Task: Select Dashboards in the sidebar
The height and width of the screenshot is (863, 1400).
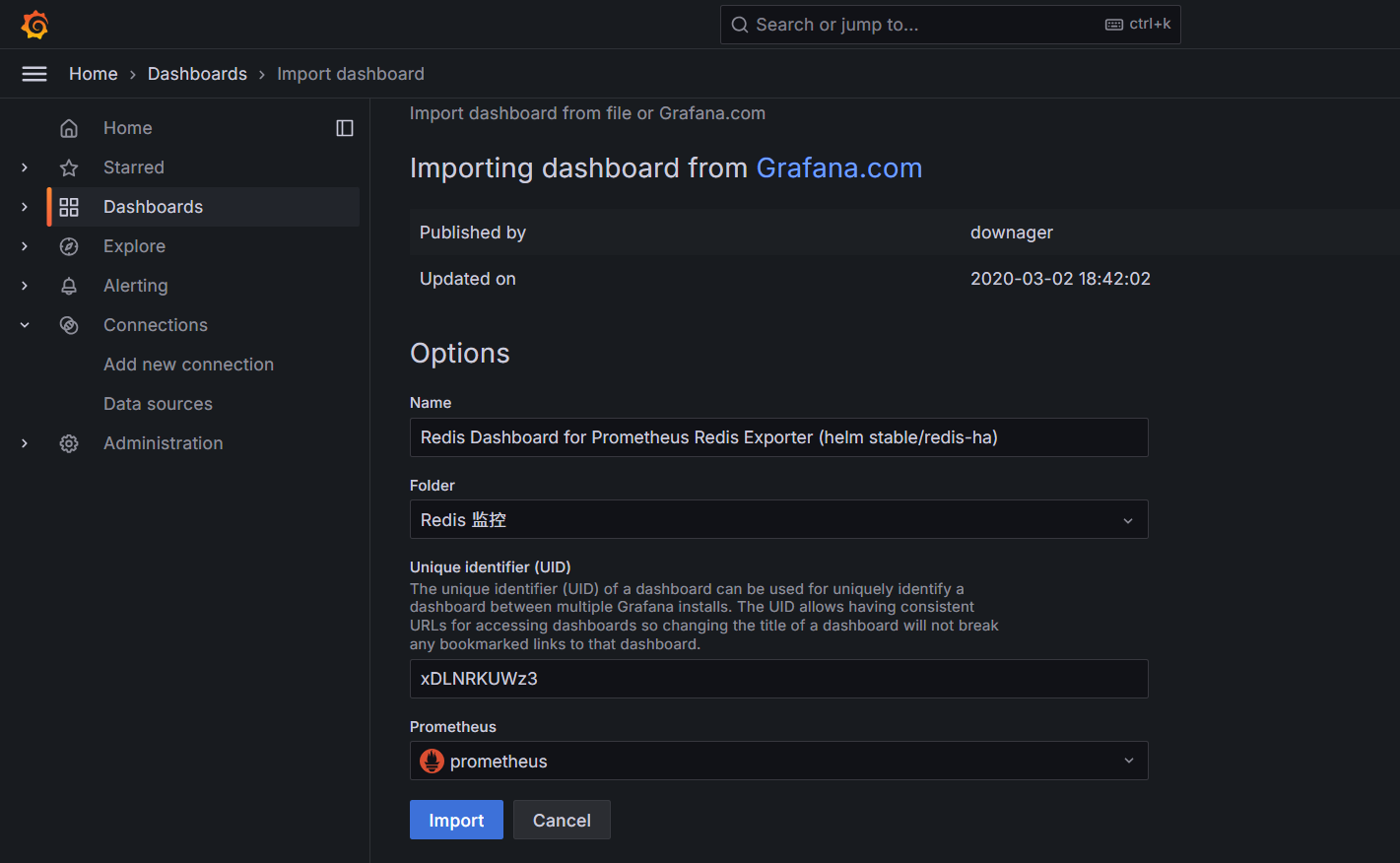Action: tap(153, 207)
